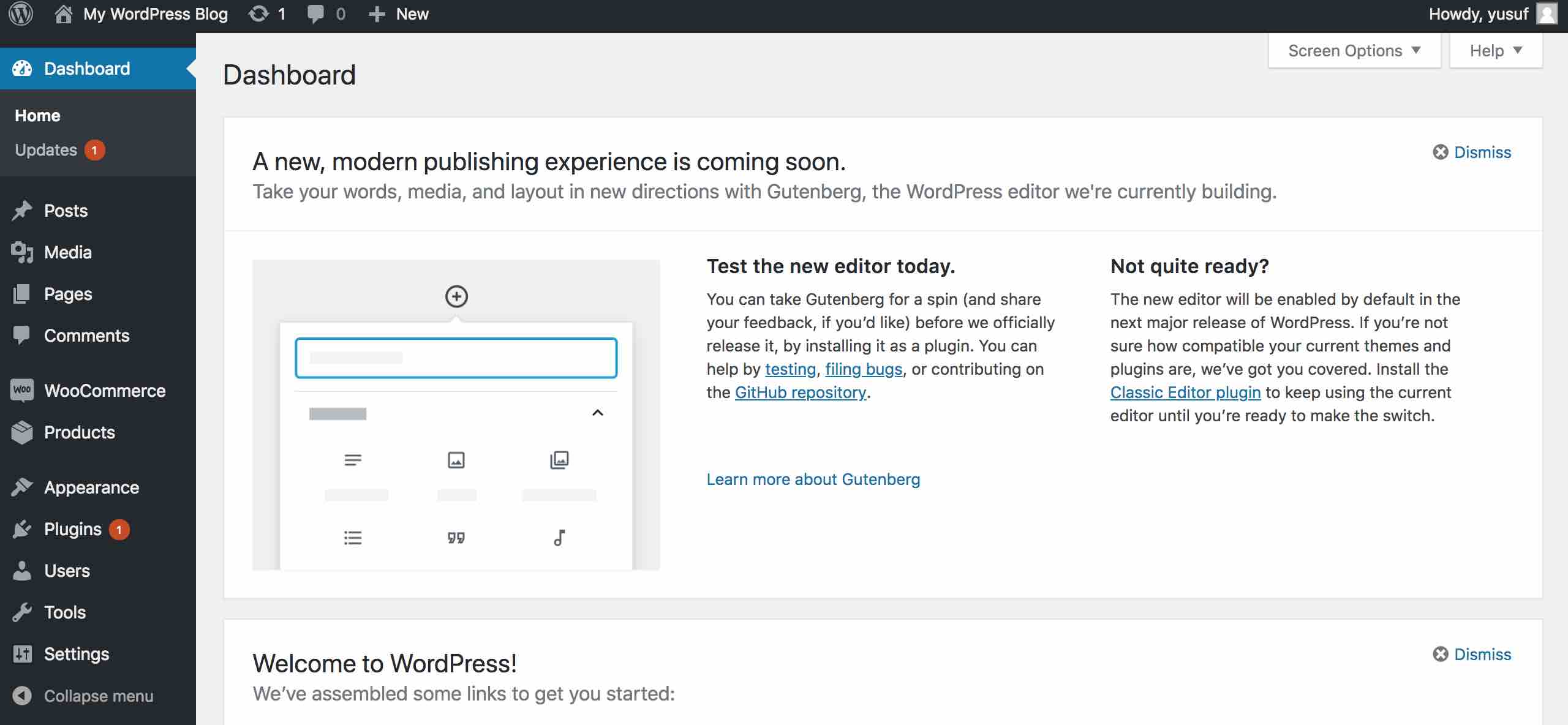Open Dashboard Home section
Screen dimensions: 1568x725
click(x=38, y=115)
